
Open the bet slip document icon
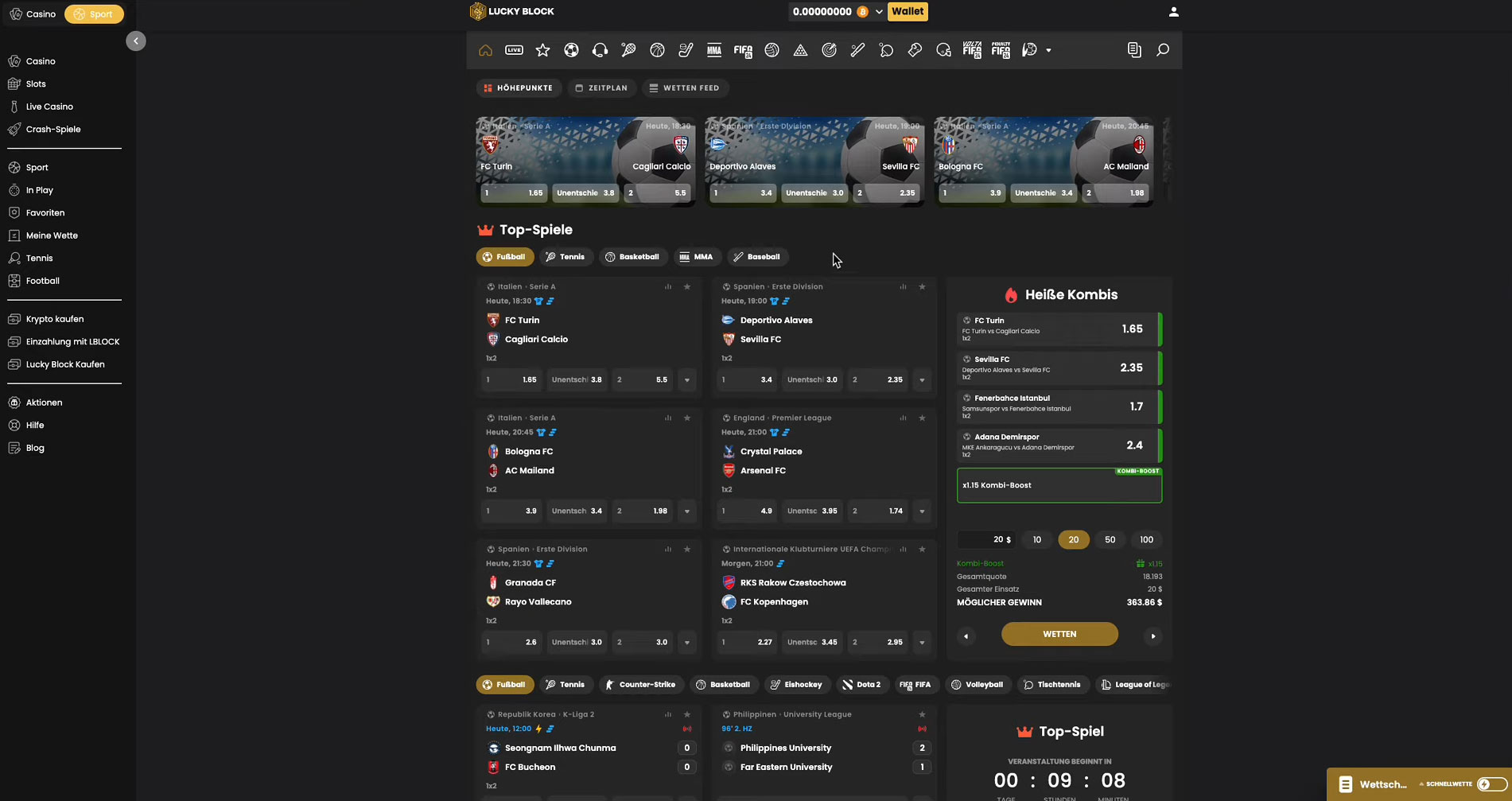click(1134, 50)
